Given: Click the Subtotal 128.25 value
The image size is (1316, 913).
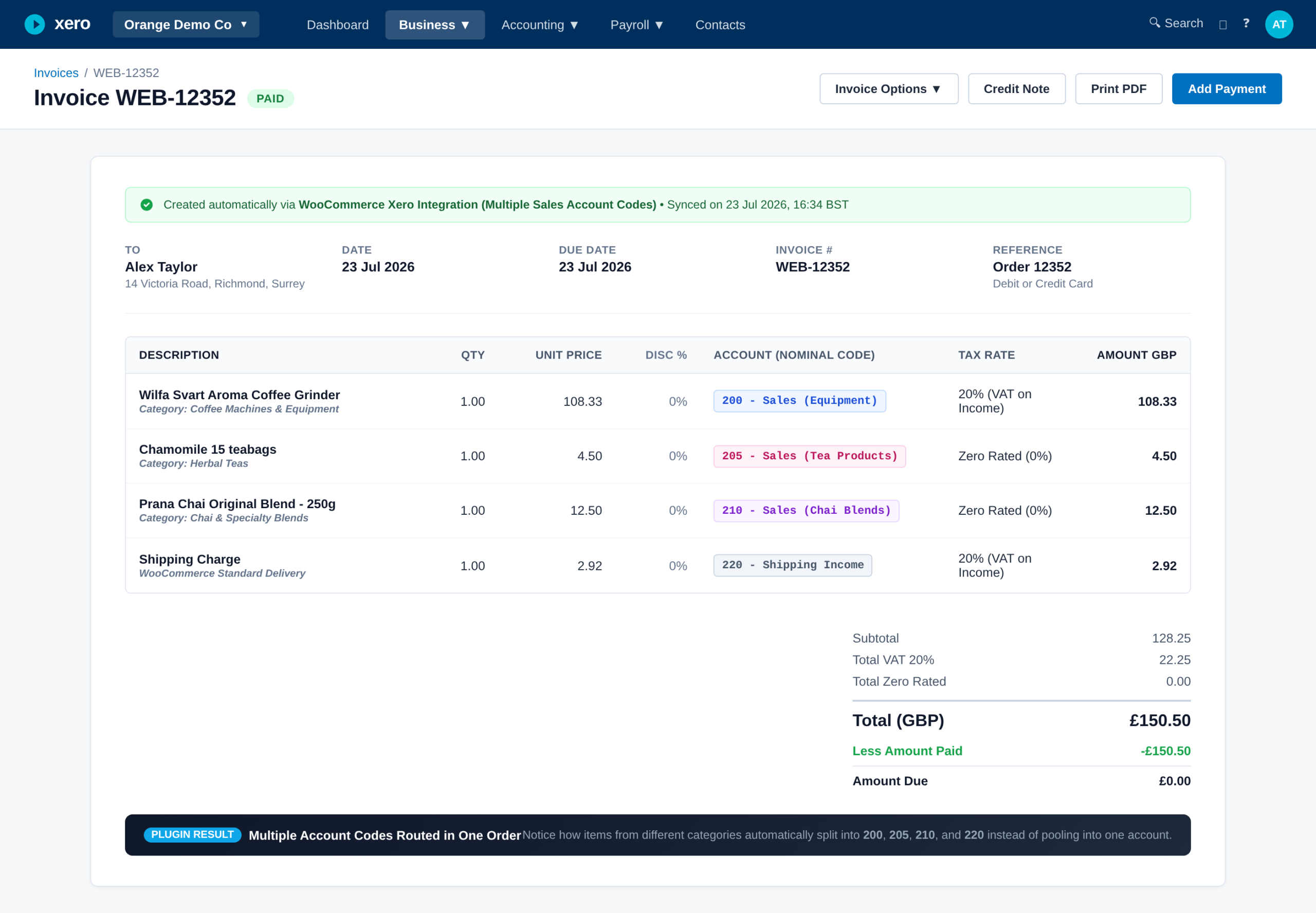Looking at the screenshot, I should tap(1171, 639).
